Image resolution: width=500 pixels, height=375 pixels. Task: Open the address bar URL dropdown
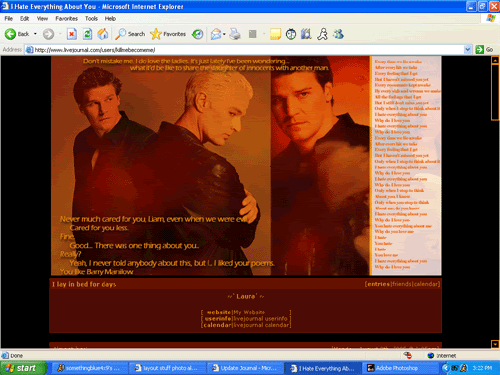[468, 50]
